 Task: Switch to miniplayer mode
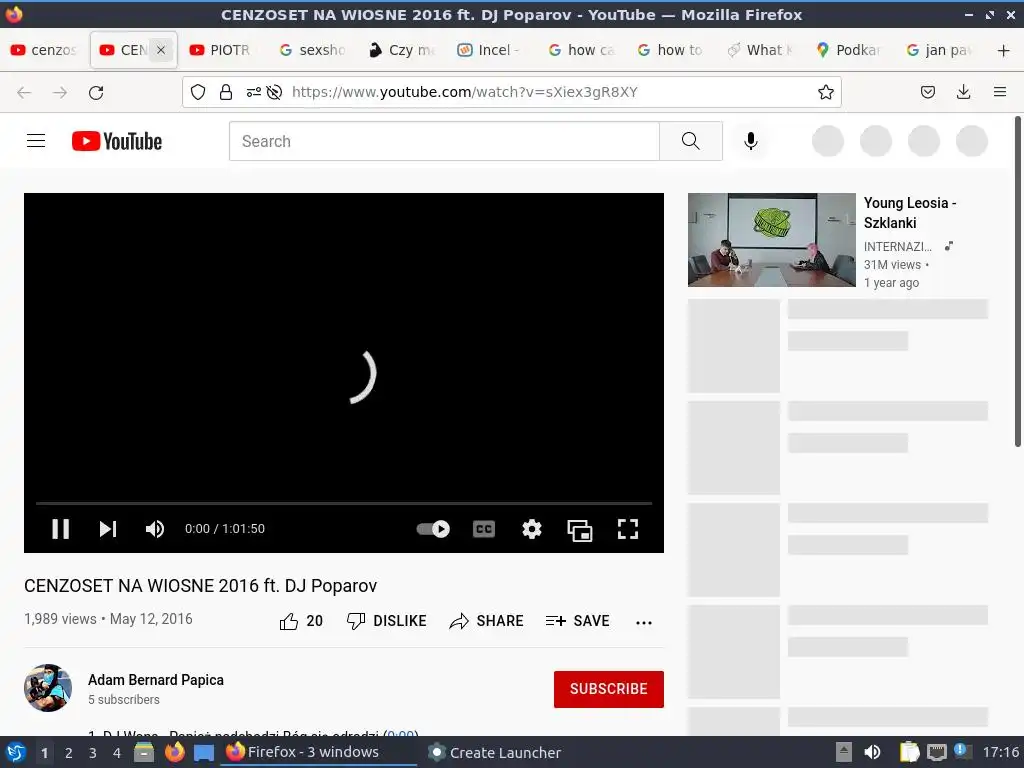[x=580, y=530]
